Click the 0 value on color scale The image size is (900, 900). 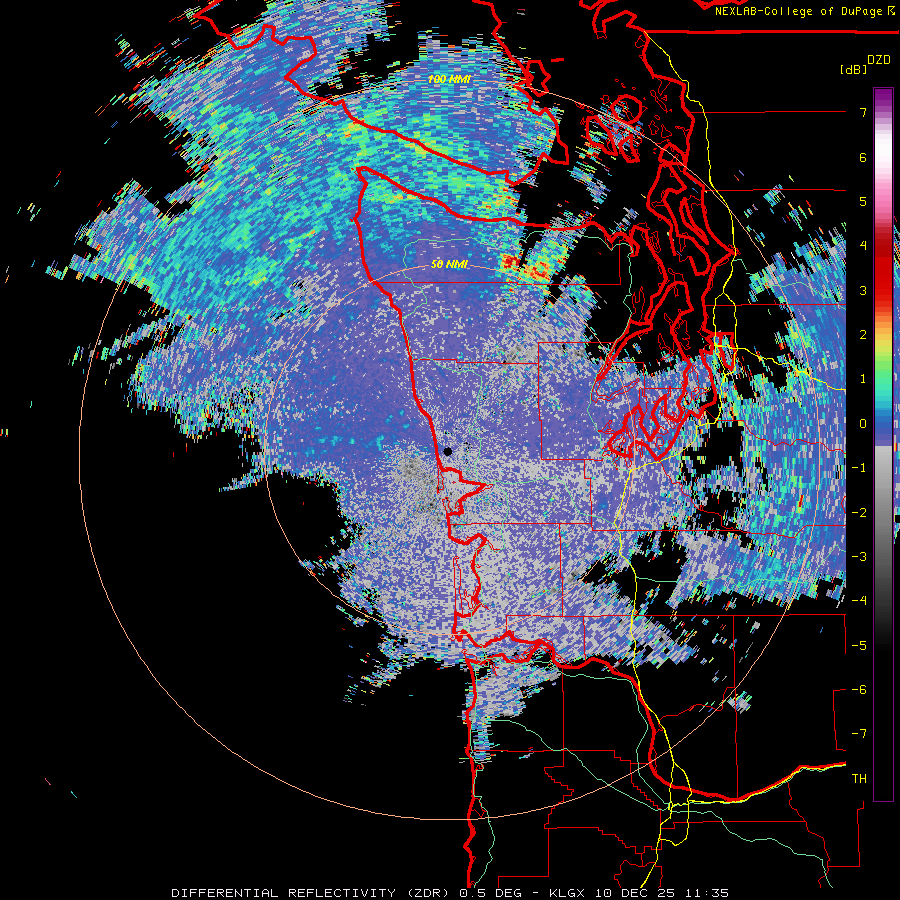[x=863, y=424]
